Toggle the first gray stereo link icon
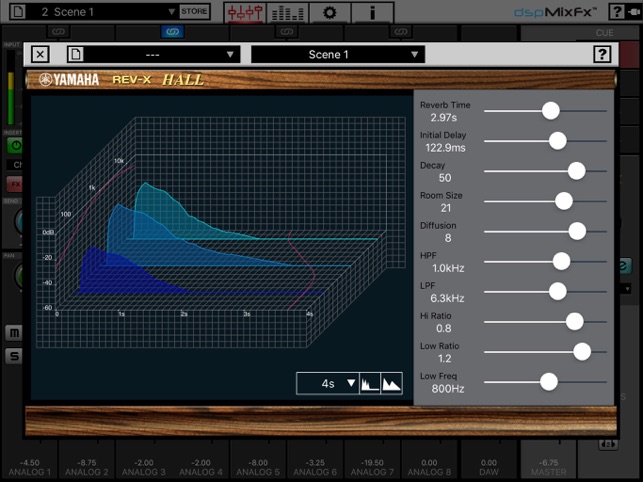This screenshot has height=482, width=643. (x=59, y=32)
